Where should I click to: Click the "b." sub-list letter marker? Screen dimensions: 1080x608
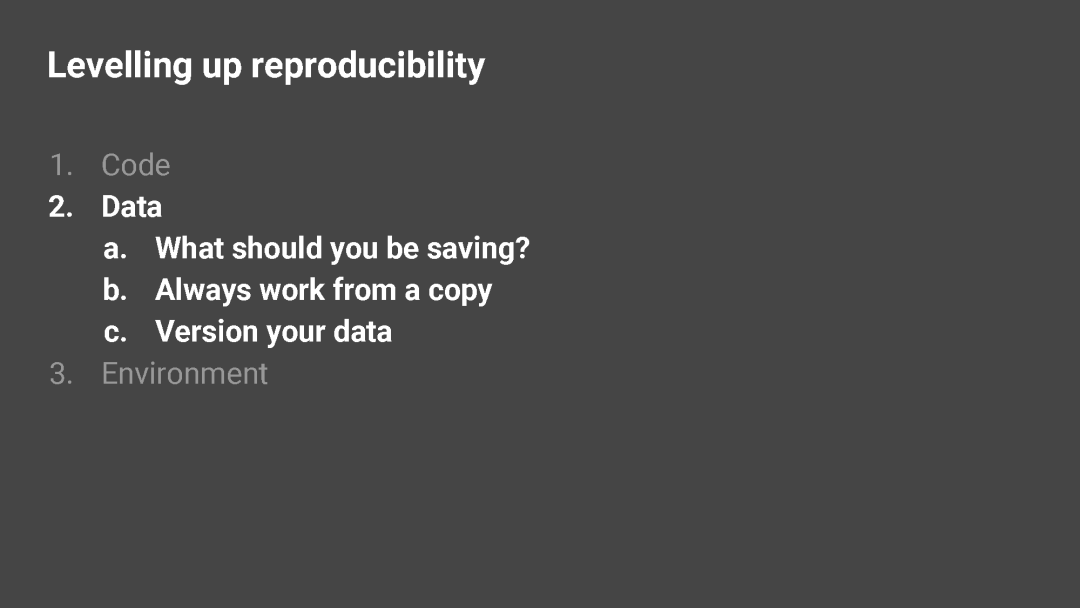click(115, 290)
